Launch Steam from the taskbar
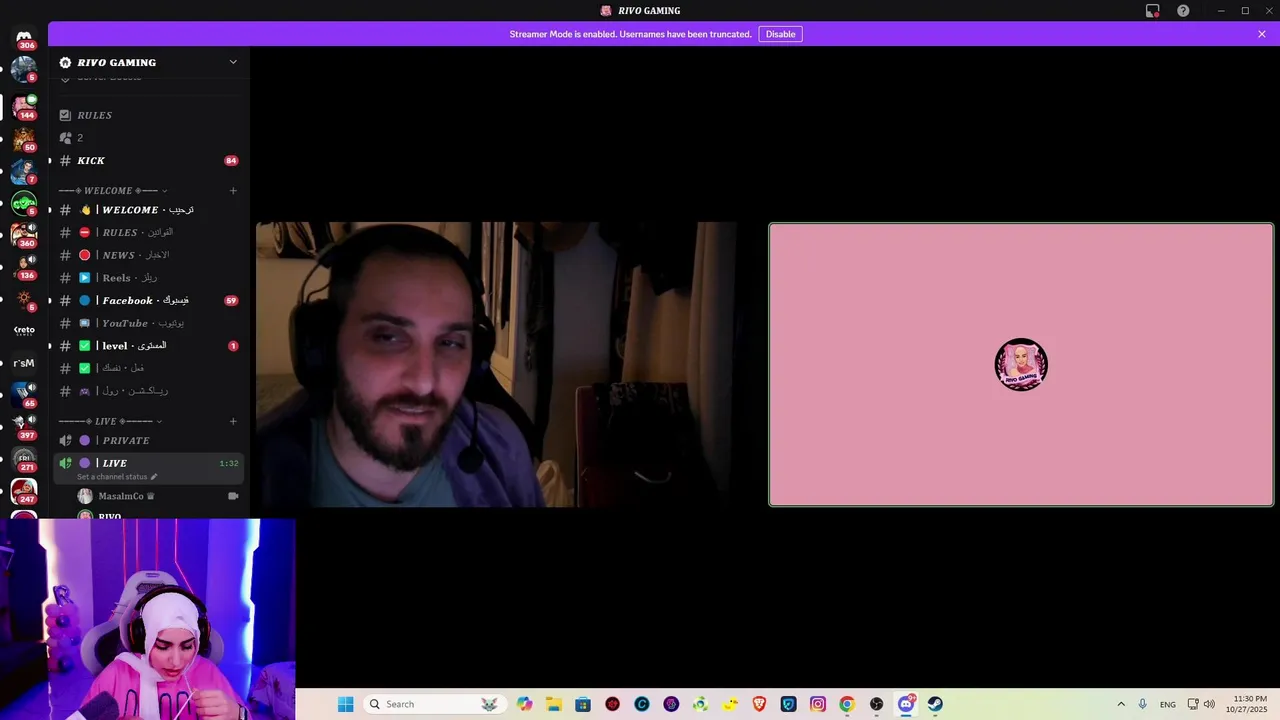The width and height of the screenshot is (1280, 720). tap(935, 704)
